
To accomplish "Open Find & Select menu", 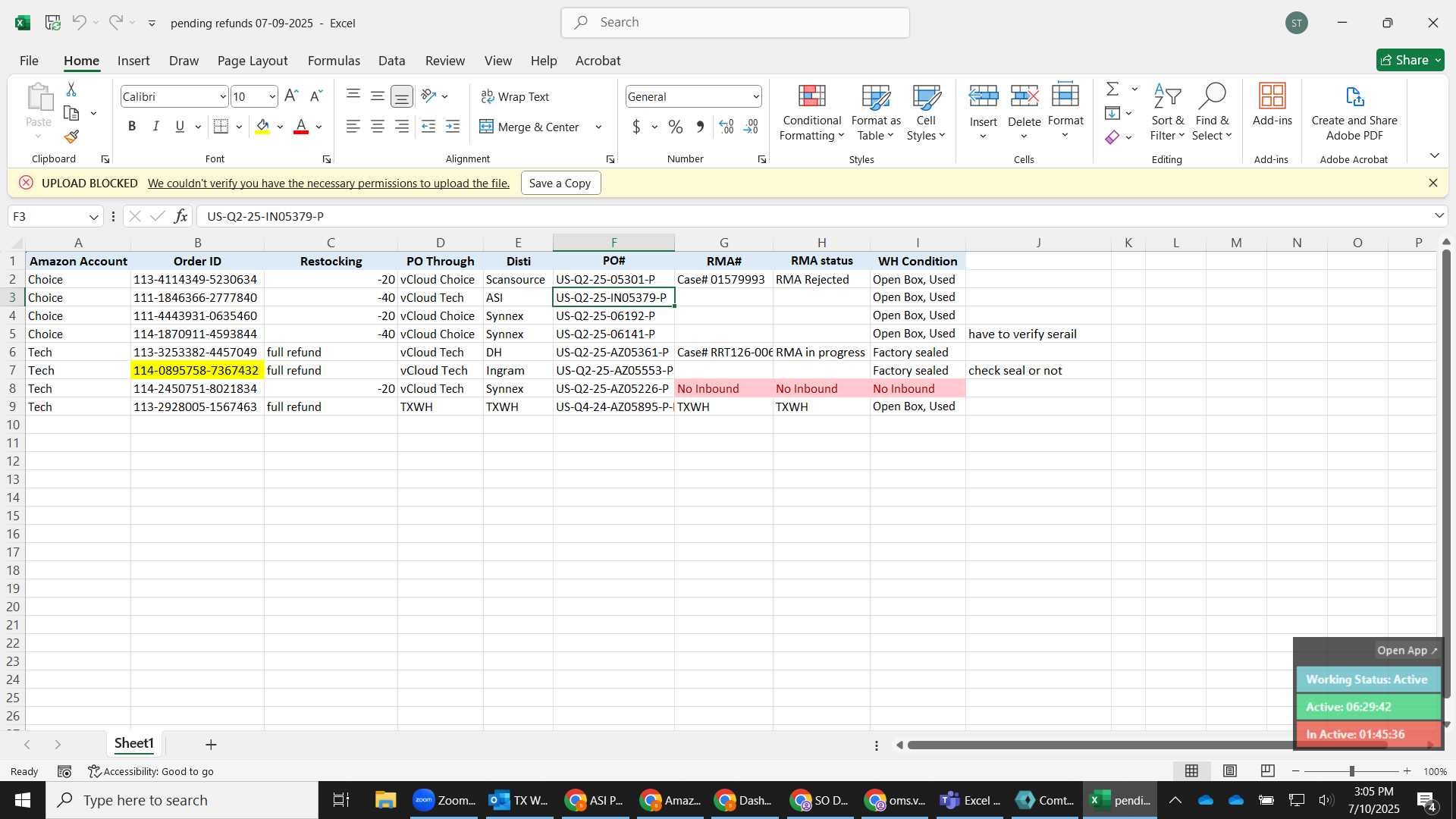I will (1212, 112).
